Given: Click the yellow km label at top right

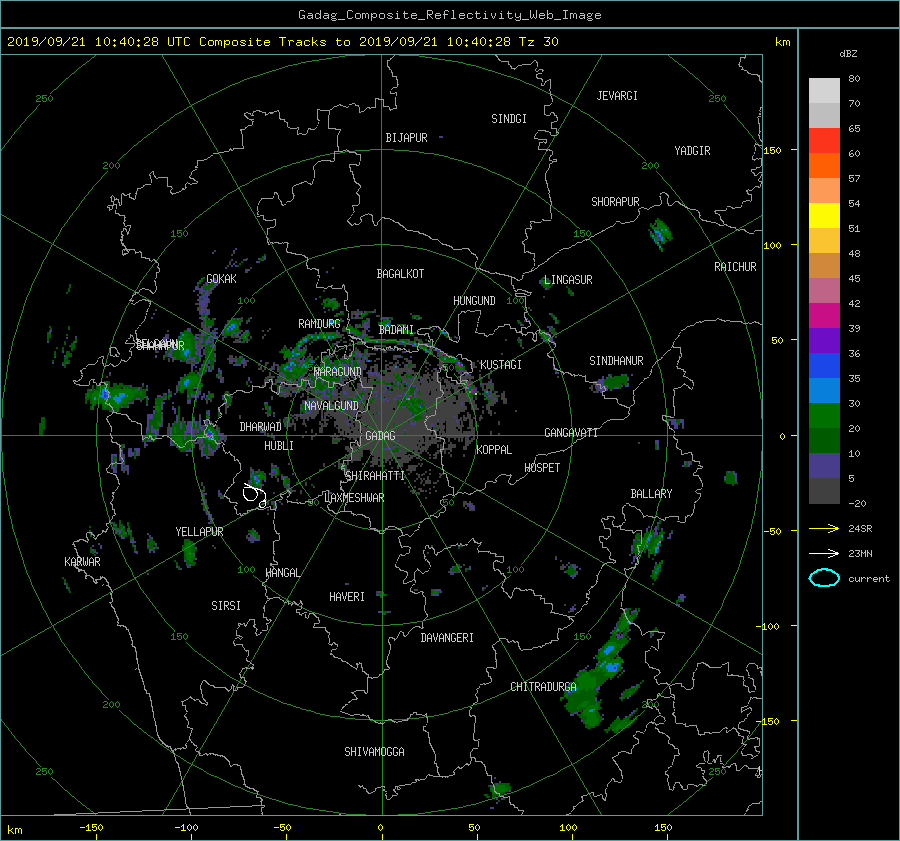Looking at the screenshot, I should pyautogui.click(x=782, y=42).
